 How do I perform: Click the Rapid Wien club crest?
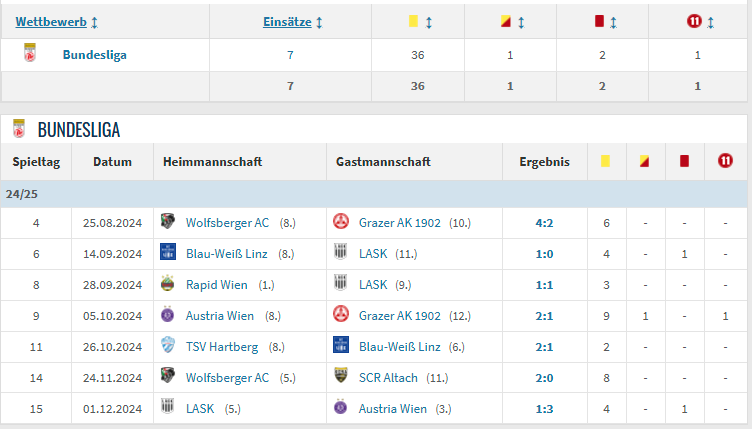167,283
